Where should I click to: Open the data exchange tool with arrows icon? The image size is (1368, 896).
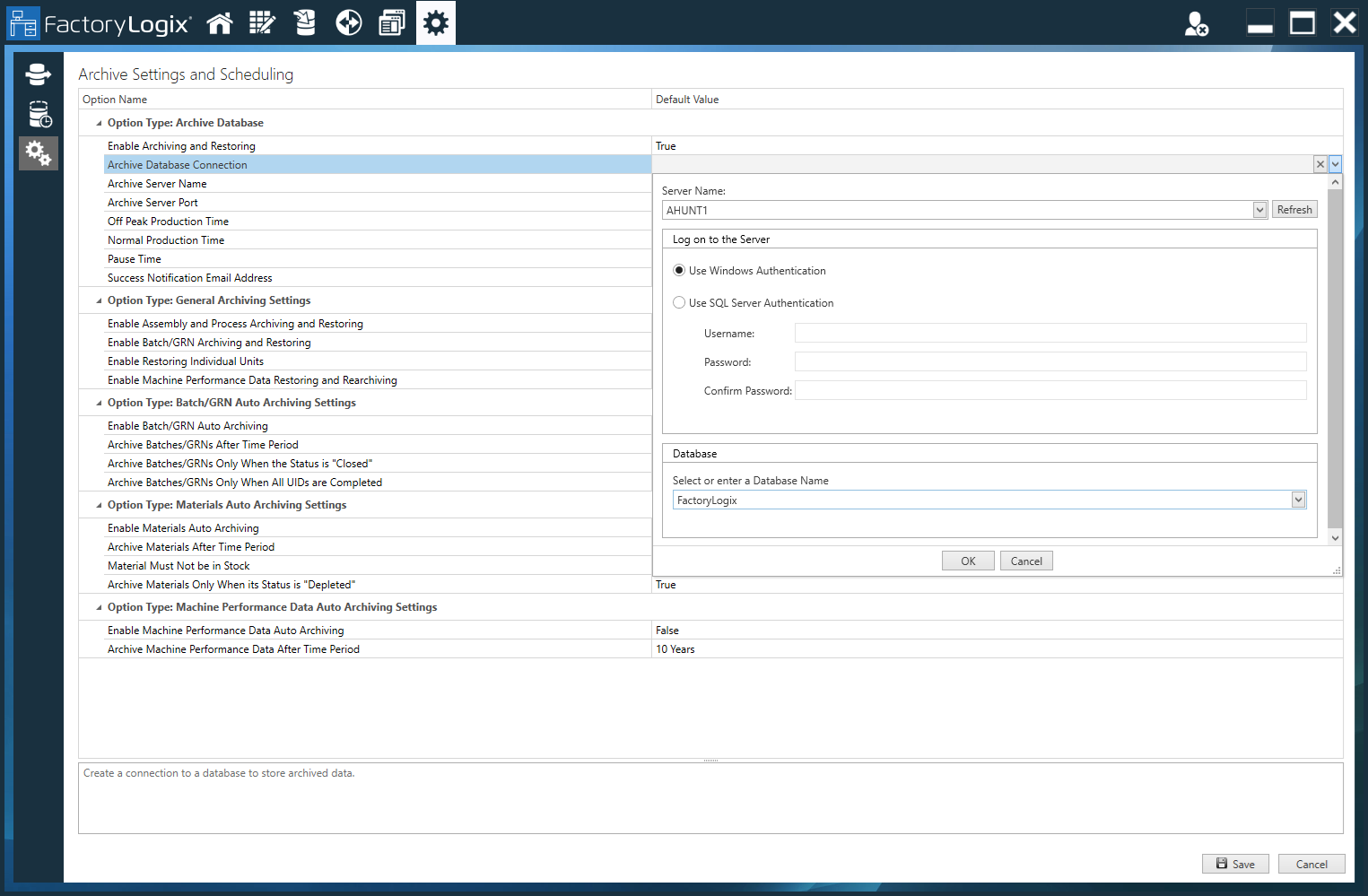click(x=348, y=22)
